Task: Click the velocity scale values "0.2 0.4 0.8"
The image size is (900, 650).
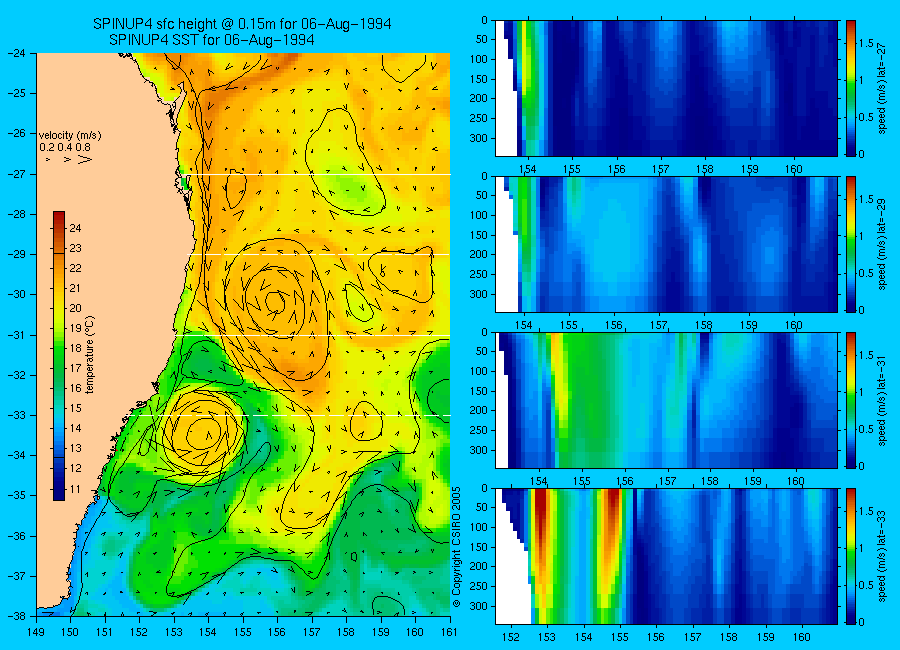Action: coord(65,147)
